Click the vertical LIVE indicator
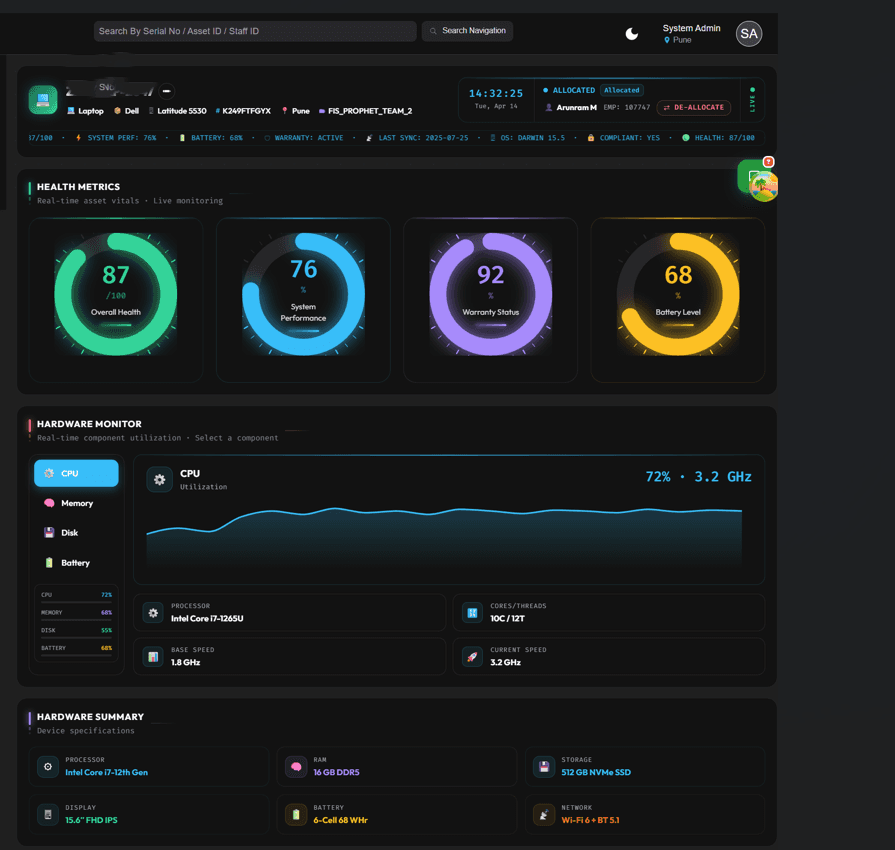This screenshot has height=850, width=895. (x=752, y=100)
